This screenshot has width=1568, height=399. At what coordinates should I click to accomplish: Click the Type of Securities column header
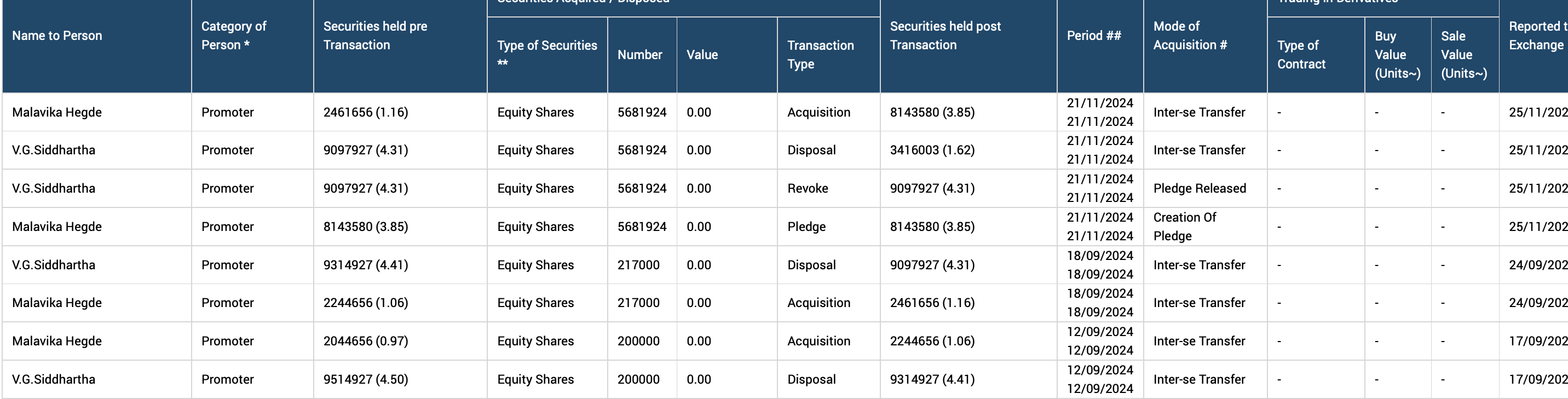tap(546, 54)
